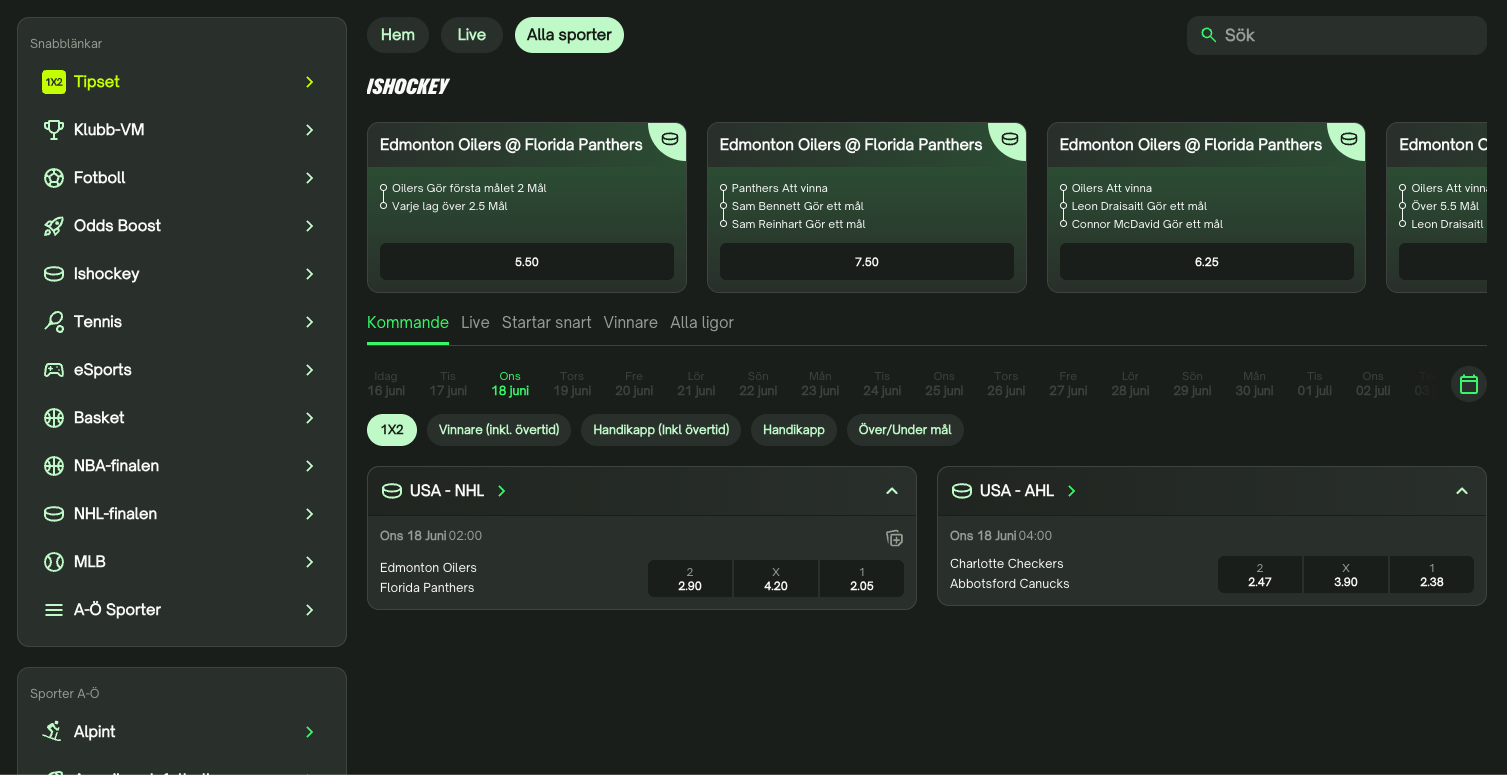The image size is (1507, 775).
Task: Bet on 2.90 odds for Edmonton Oilers
Action: point(690,579)
